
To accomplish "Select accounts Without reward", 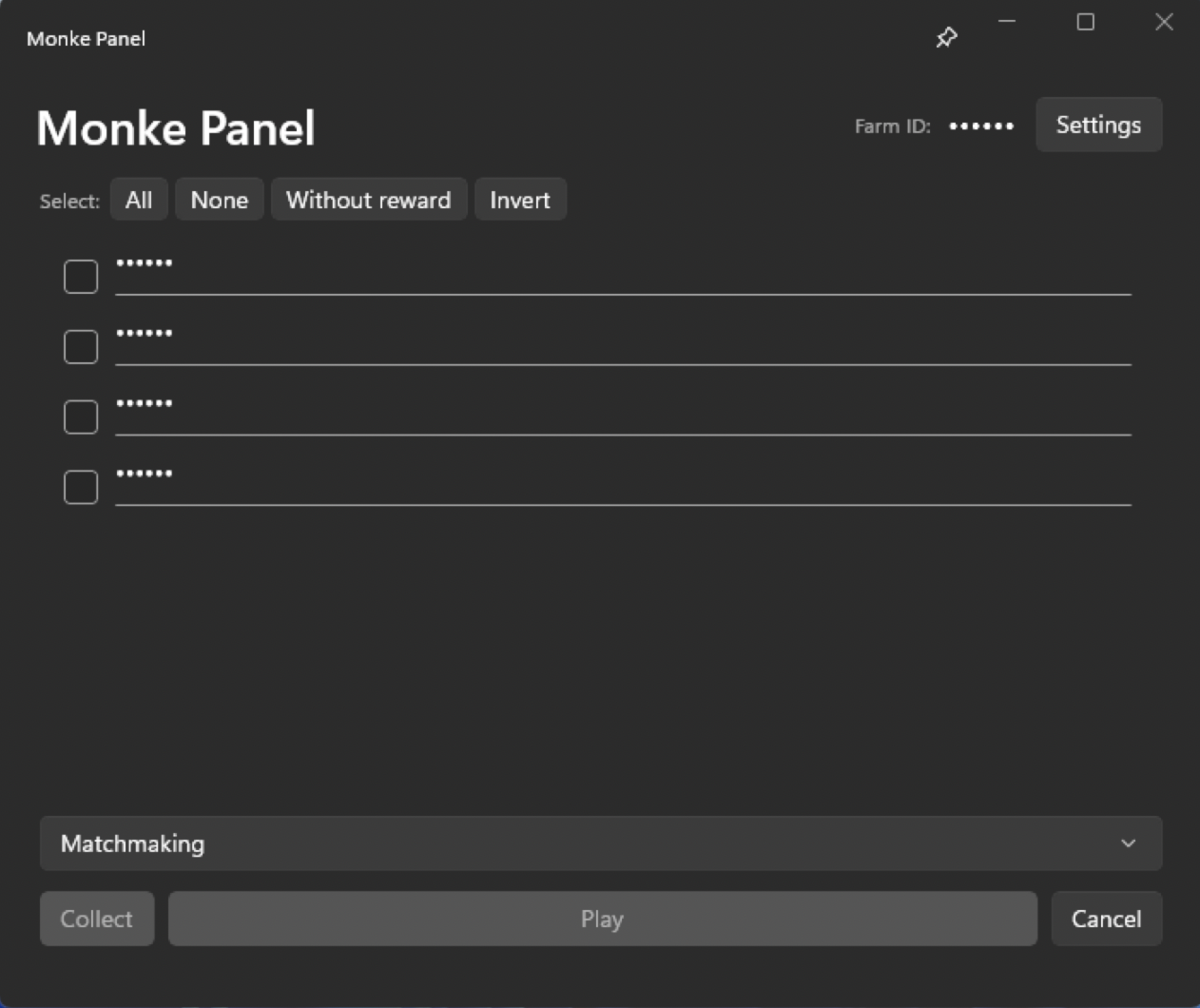I will click(x=369, y=200).
